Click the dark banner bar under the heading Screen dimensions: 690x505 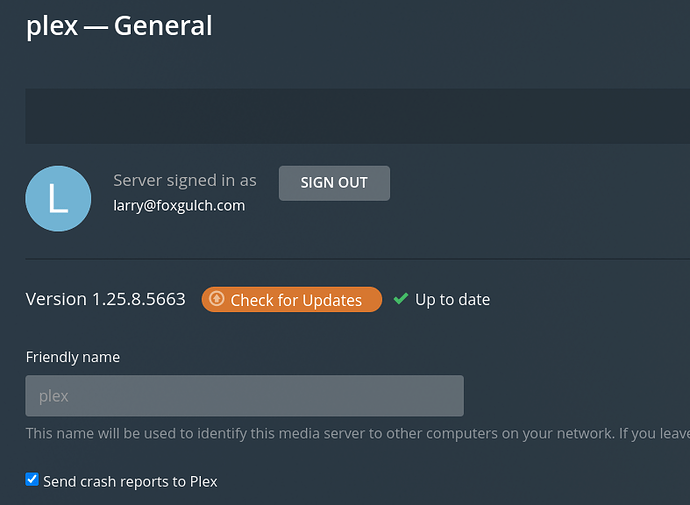tap(357, 115)
